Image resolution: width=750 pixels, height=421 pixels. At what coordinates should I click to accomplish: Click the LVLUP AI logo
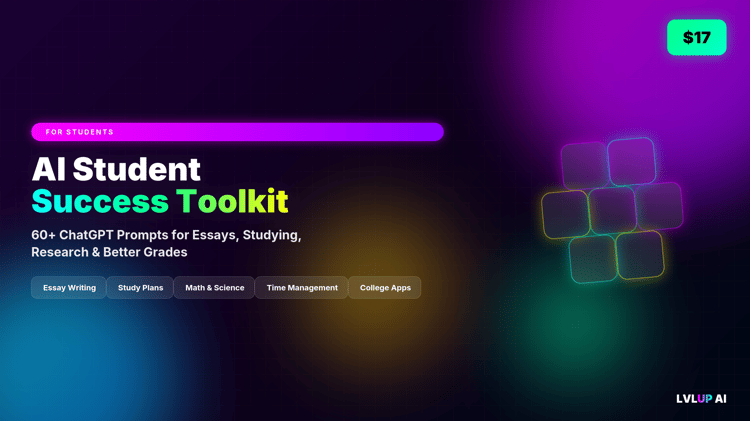pyautogui.click(x=701, y=399)
